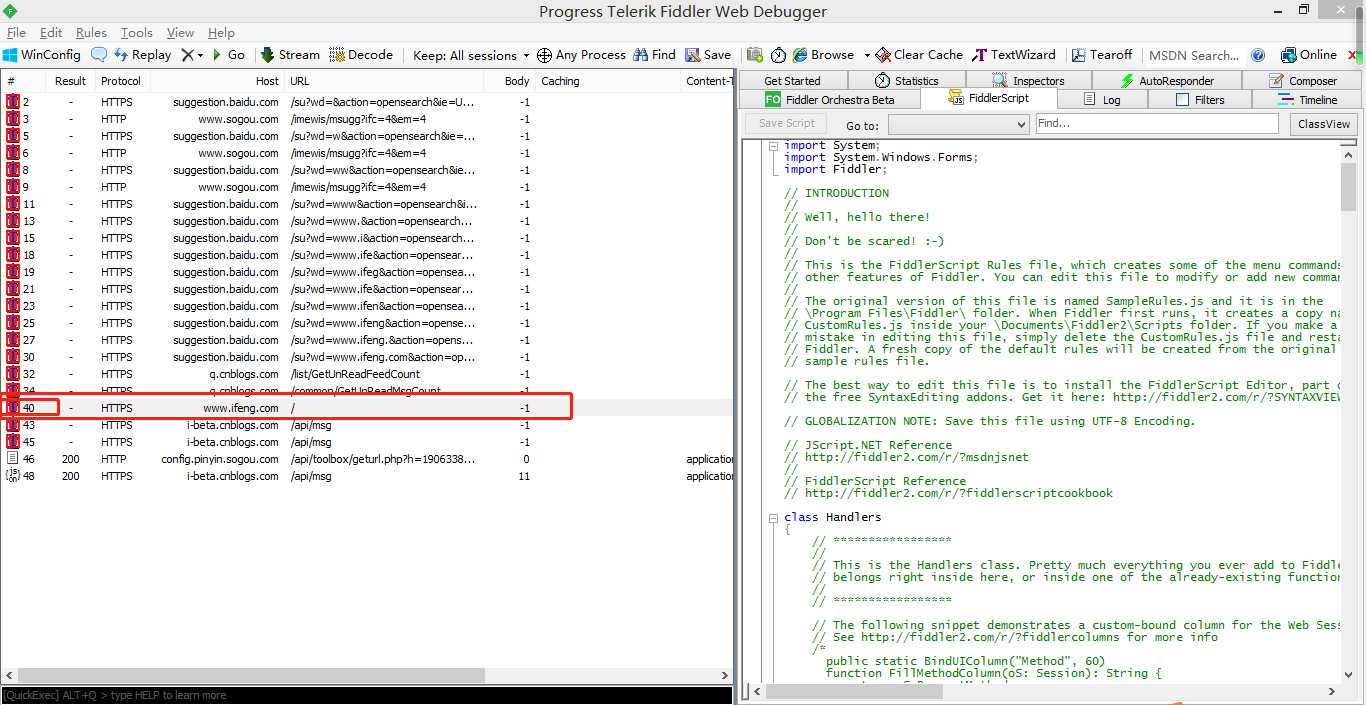Select session 40 www.ifeng.com row
The height and width of the screenshot is (705, 1366).
tap(366, 408)
